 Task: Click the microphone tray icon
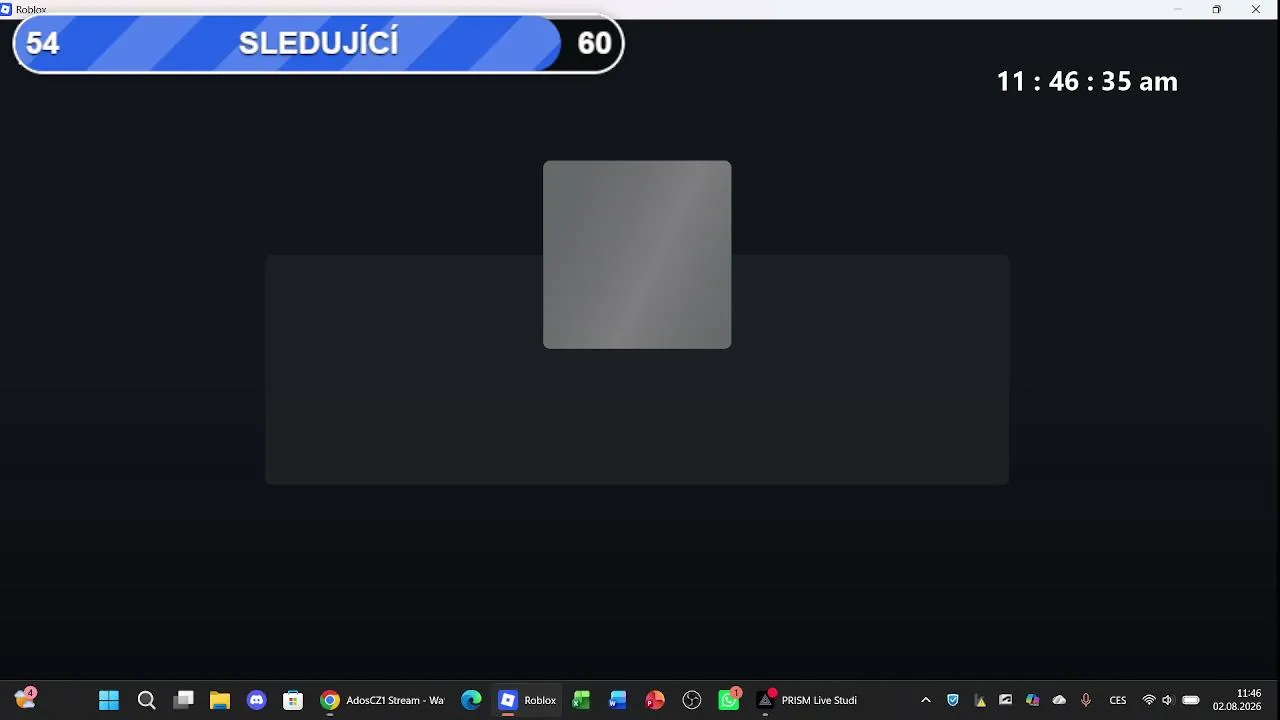(1086, 700)
